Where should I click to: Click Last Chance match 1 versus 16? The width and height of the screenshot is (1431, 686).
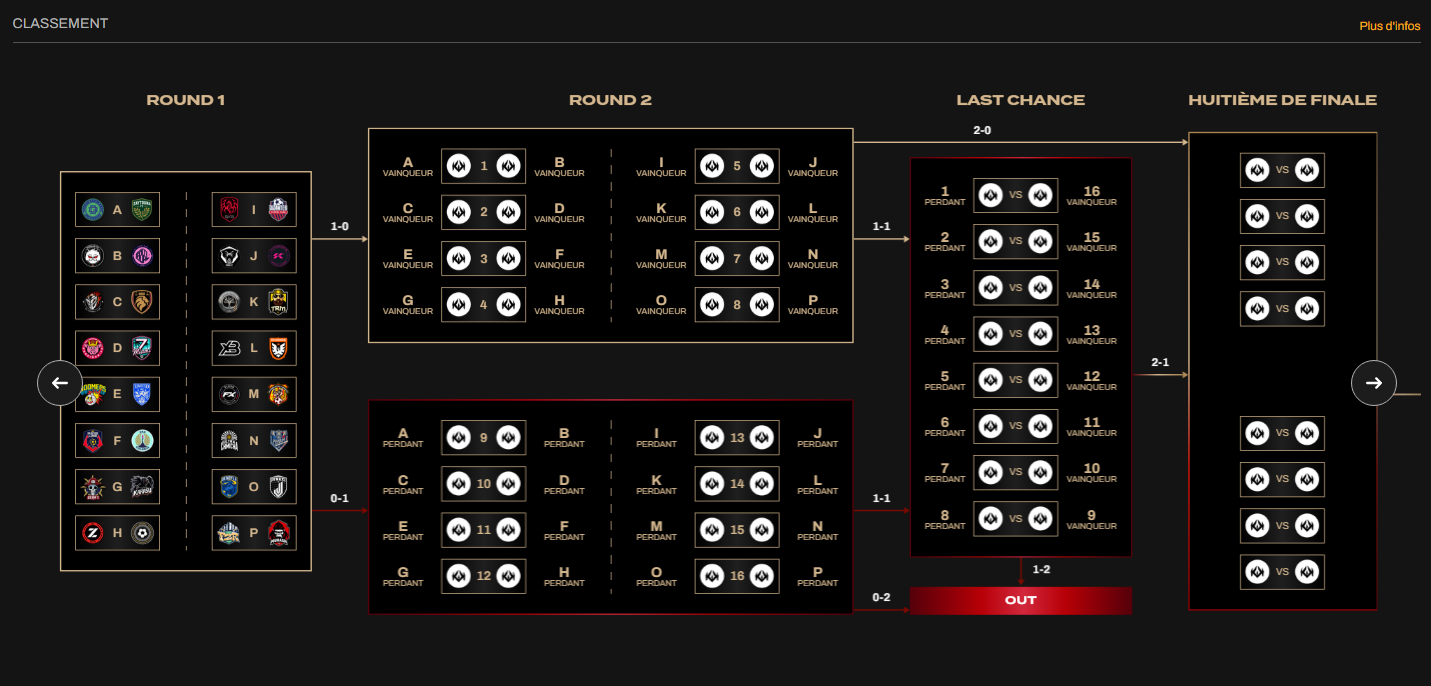(x=1015, y=195)
